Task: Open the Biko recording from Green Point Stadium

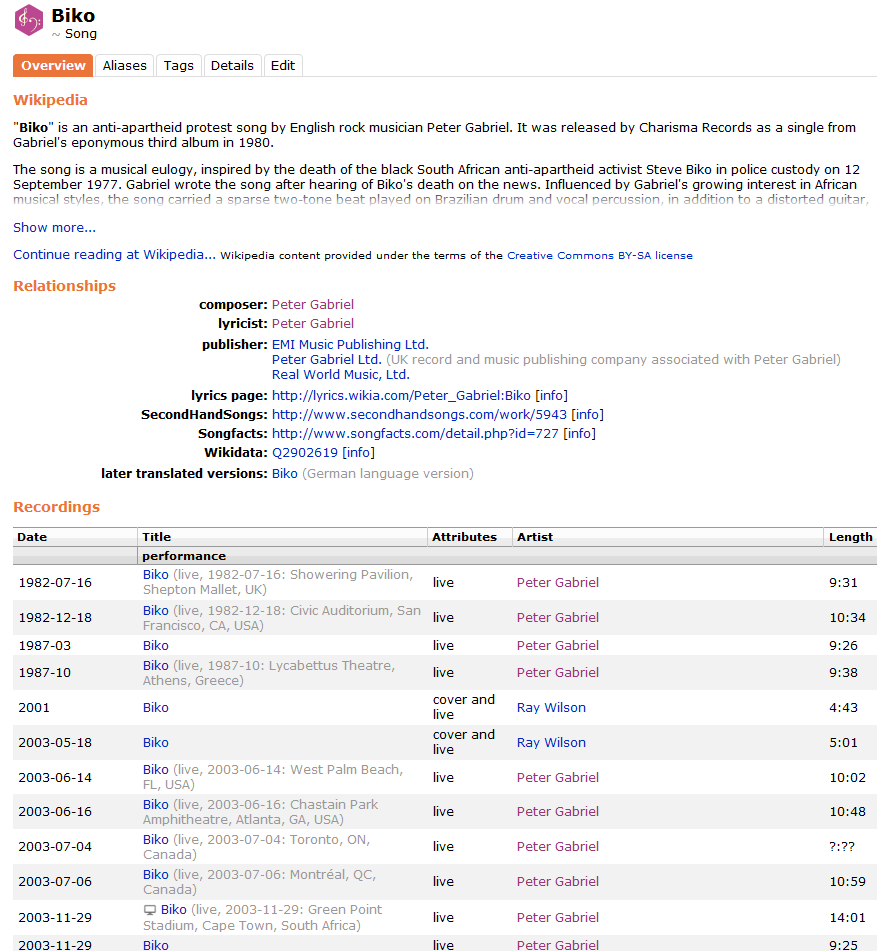Action: (173, 910)
